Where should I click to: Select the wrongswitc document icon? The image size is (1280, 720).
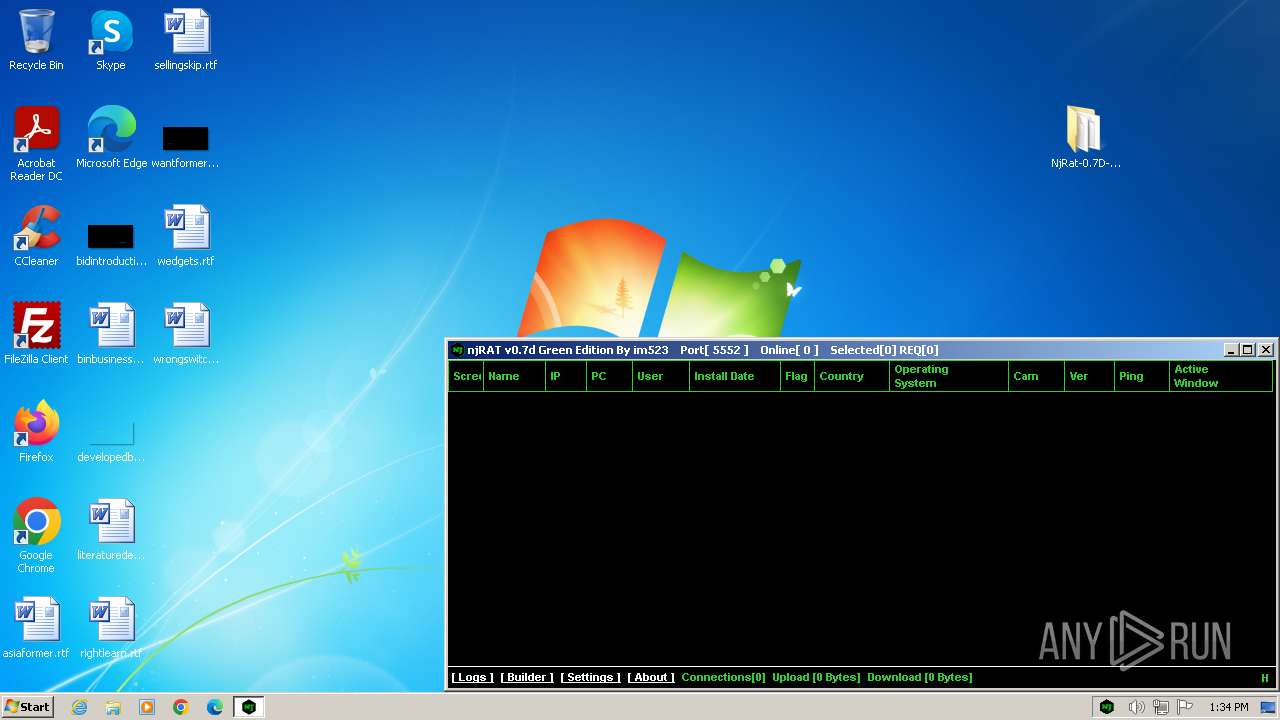pos(186,334)
